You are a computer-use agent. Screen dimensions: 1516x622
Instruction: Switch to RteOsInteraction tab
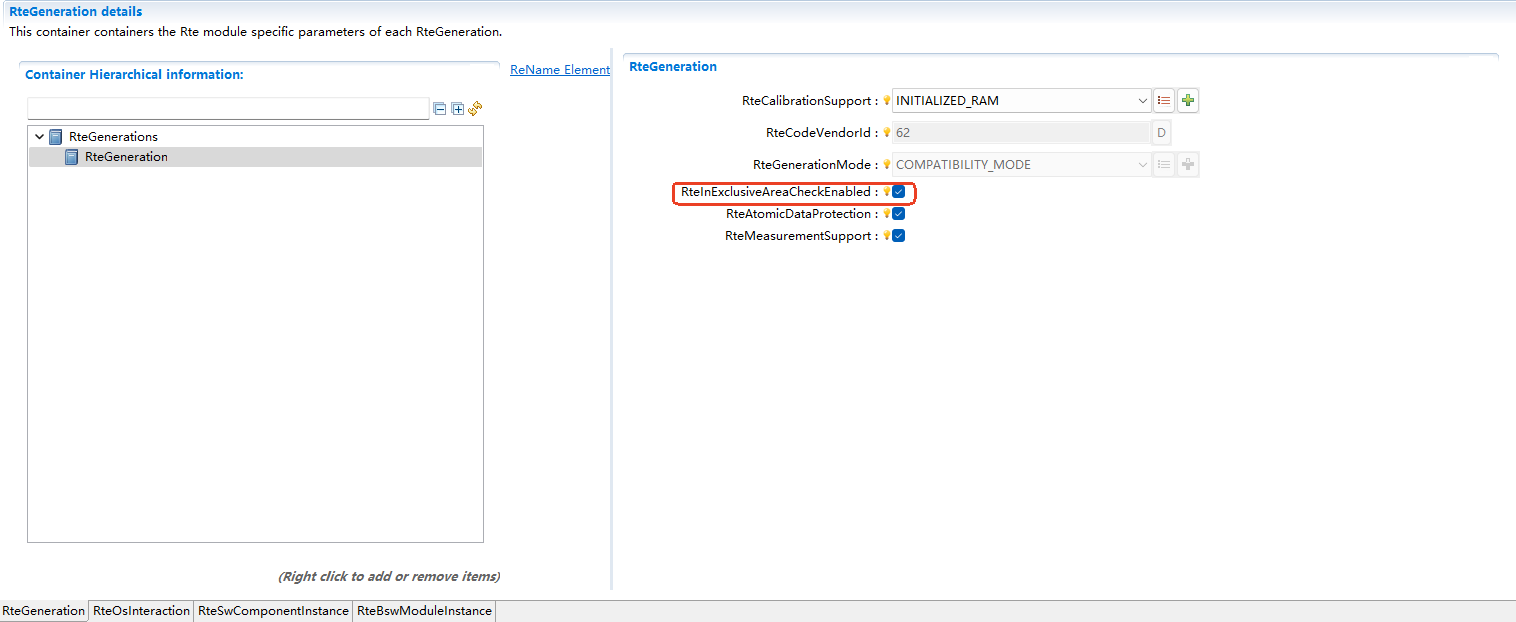[x=141, y=611]
